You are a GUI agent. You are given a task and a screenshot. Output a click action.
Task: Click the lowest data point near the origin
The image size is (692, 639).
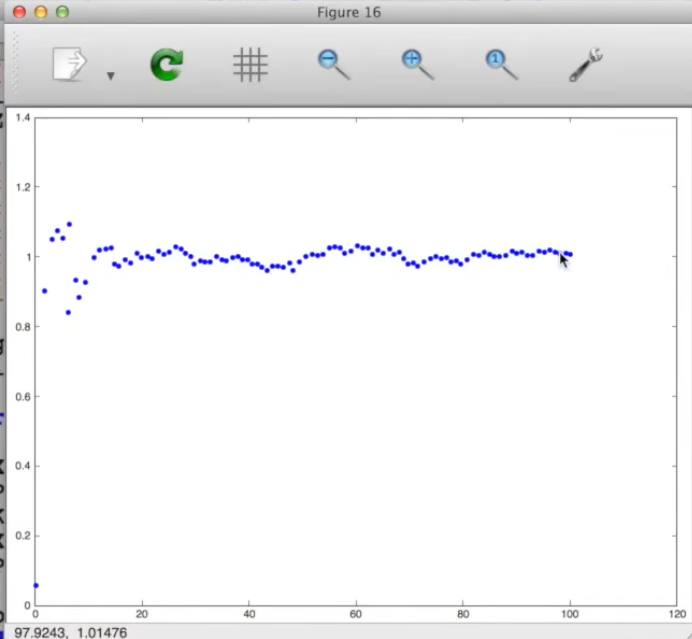tap(36, 586)
